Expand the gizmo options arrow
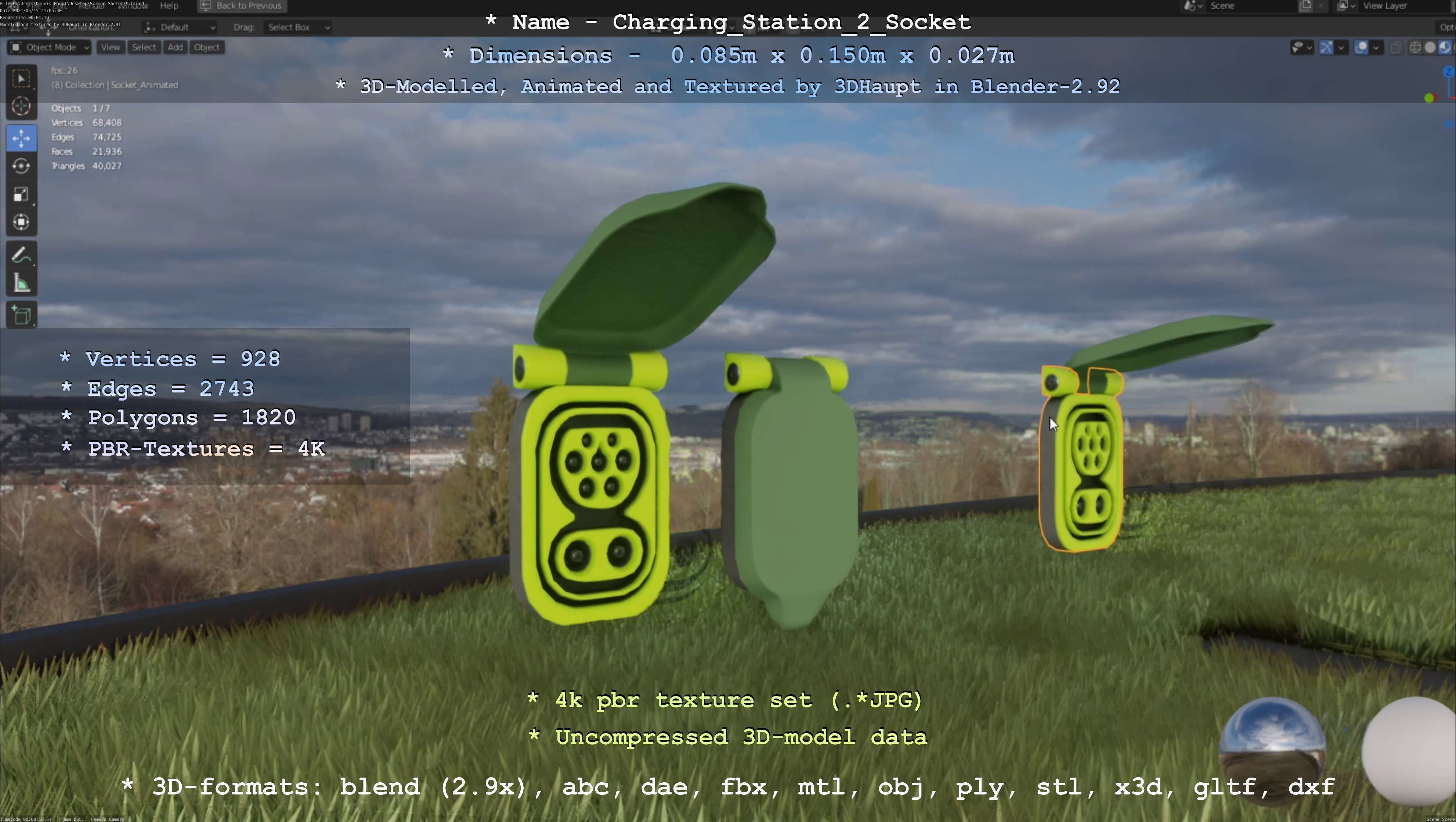The width and height of the screenshot is (1456, 822). 1341,47
